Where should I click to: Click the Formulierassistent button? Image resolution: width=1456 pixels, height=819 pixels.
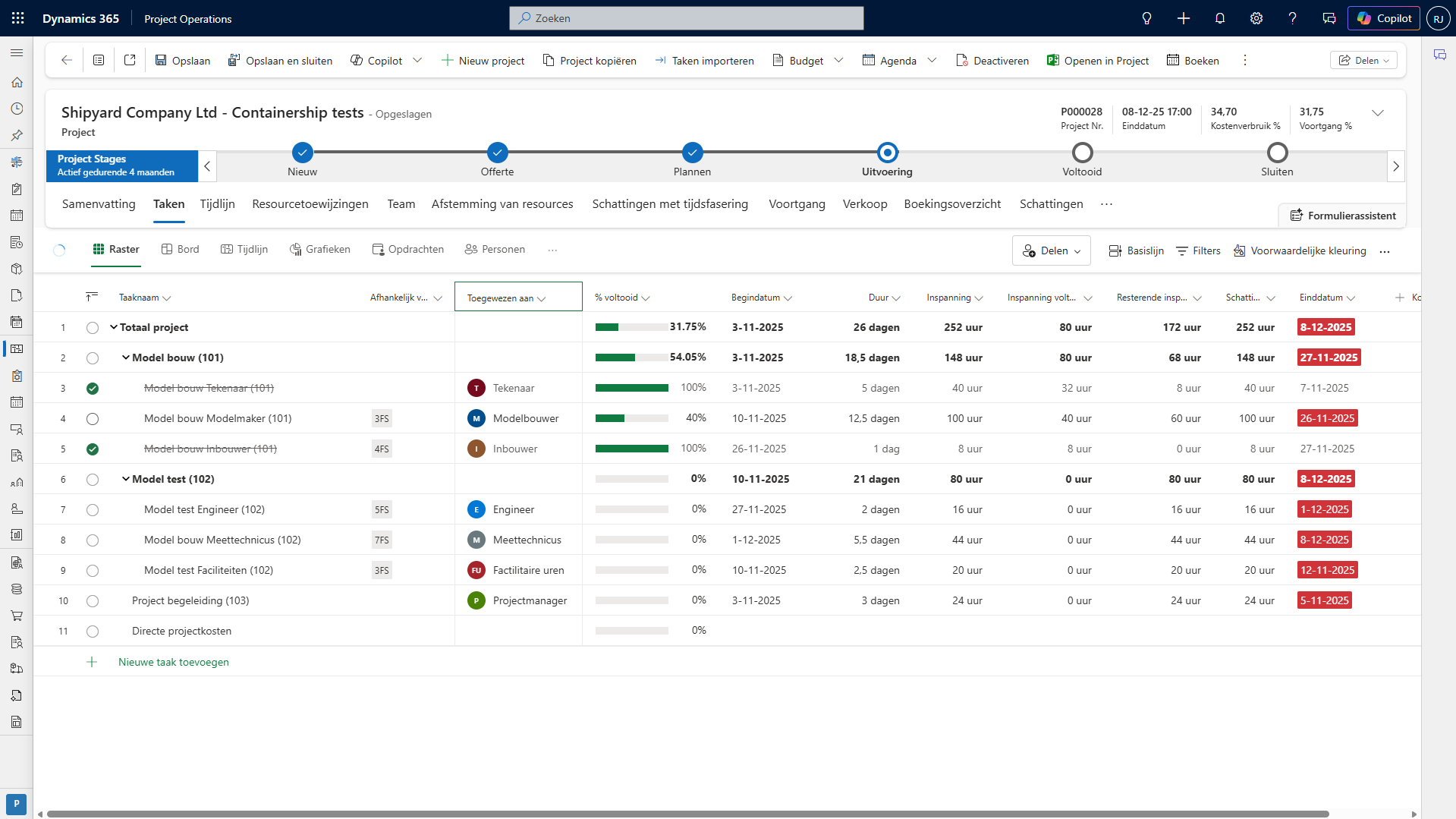1342,216
